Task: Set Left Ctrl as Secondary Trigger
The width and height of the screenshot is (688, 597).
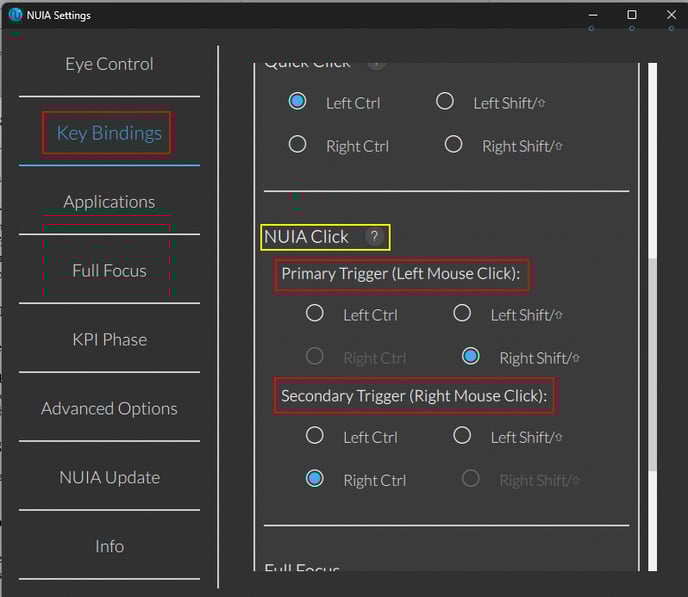Action: (x=315, y=436)
